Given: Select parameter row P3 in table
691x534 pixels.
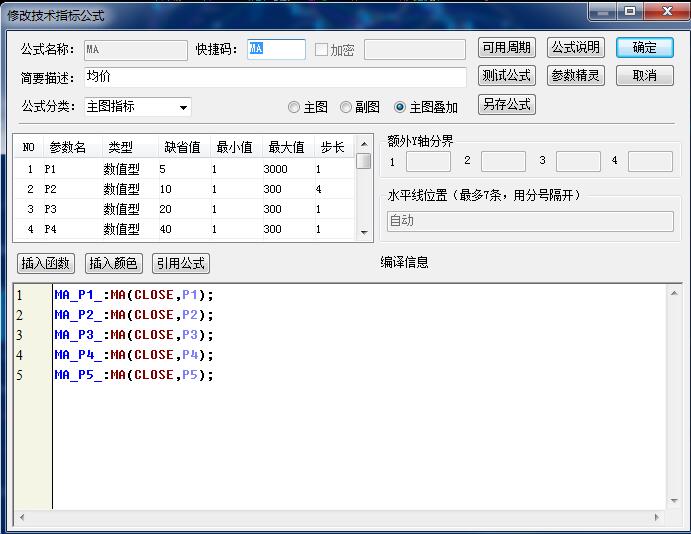Looking at the screenshot, I should (185, 209).
